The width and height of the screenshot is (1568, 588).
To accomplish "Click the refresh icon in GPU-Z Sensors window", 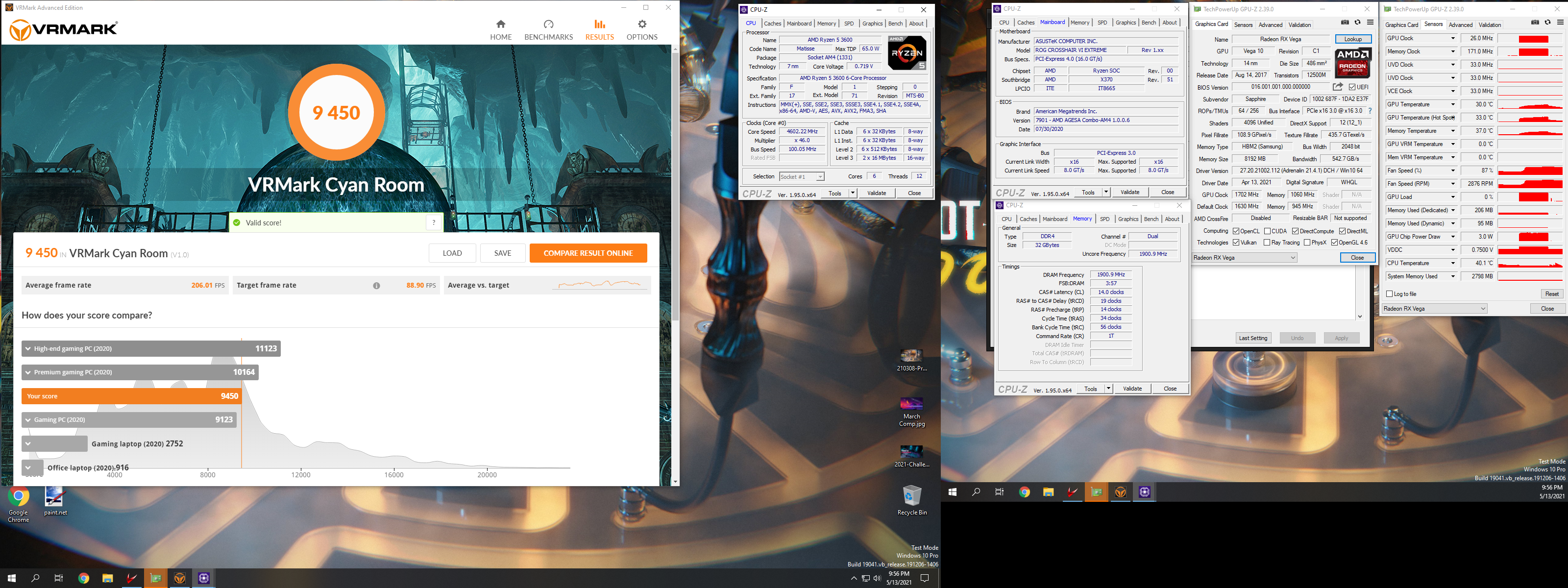I will pyautogui.click(x=1548, y=23).
